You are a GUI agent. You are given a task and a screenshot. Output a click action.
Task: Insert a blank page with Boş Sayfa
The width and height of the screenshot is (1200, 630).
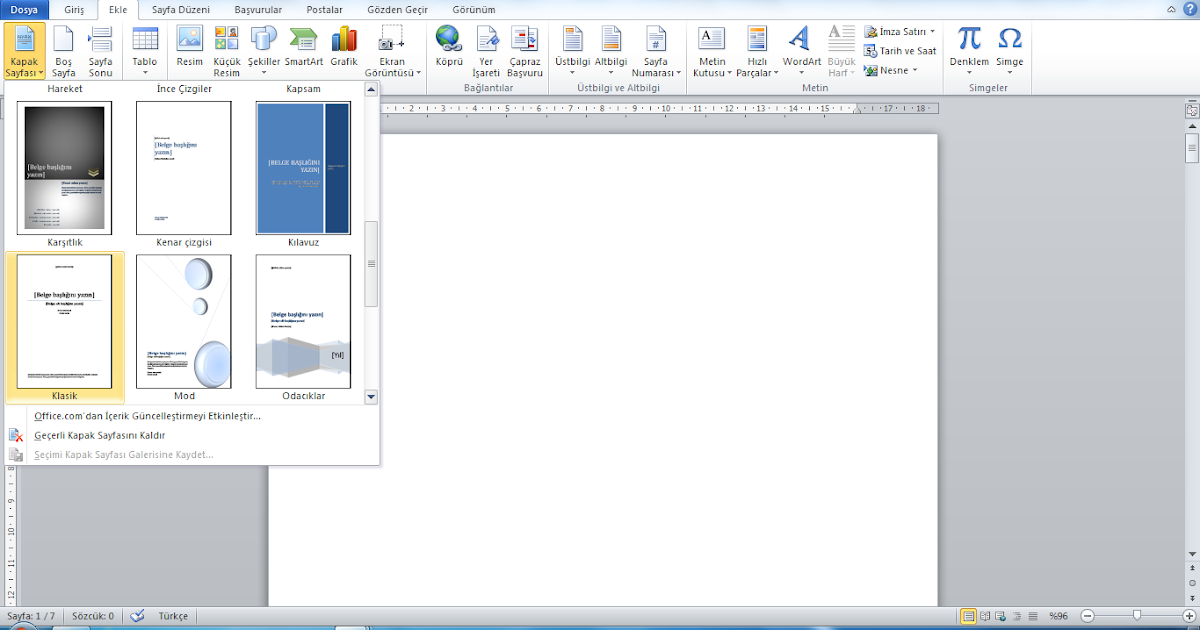click(x=64, y=51)
